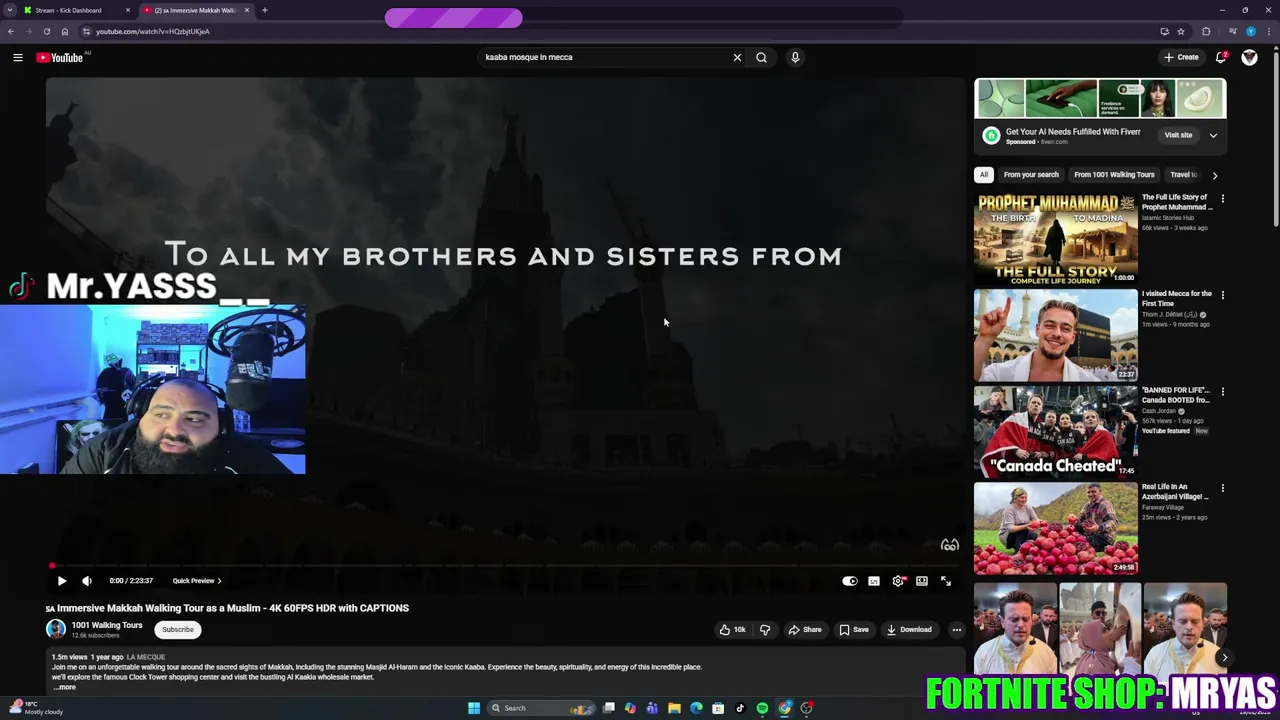
Task: Like the video (10k thumbs up)
Action: pos(733,630)
